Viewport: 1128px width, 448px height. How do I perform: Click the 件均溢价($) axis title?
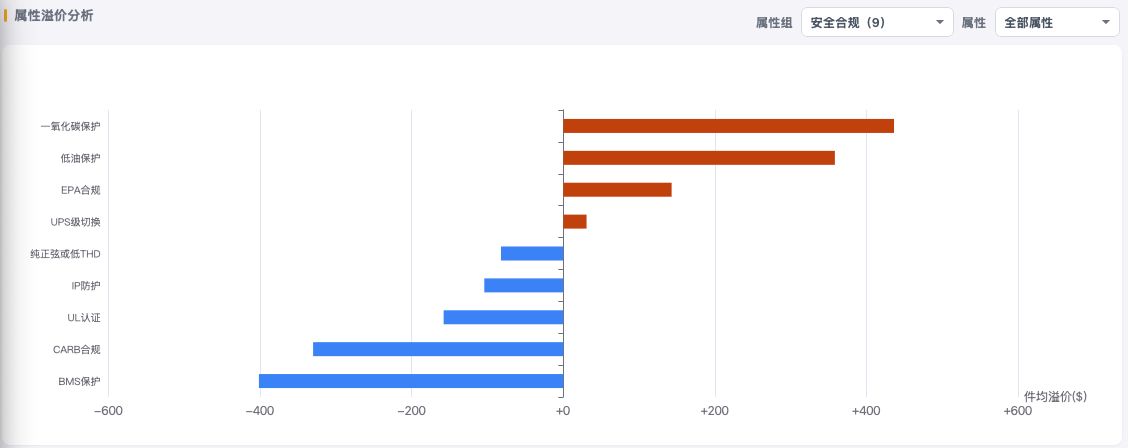tap(1055, 396)
